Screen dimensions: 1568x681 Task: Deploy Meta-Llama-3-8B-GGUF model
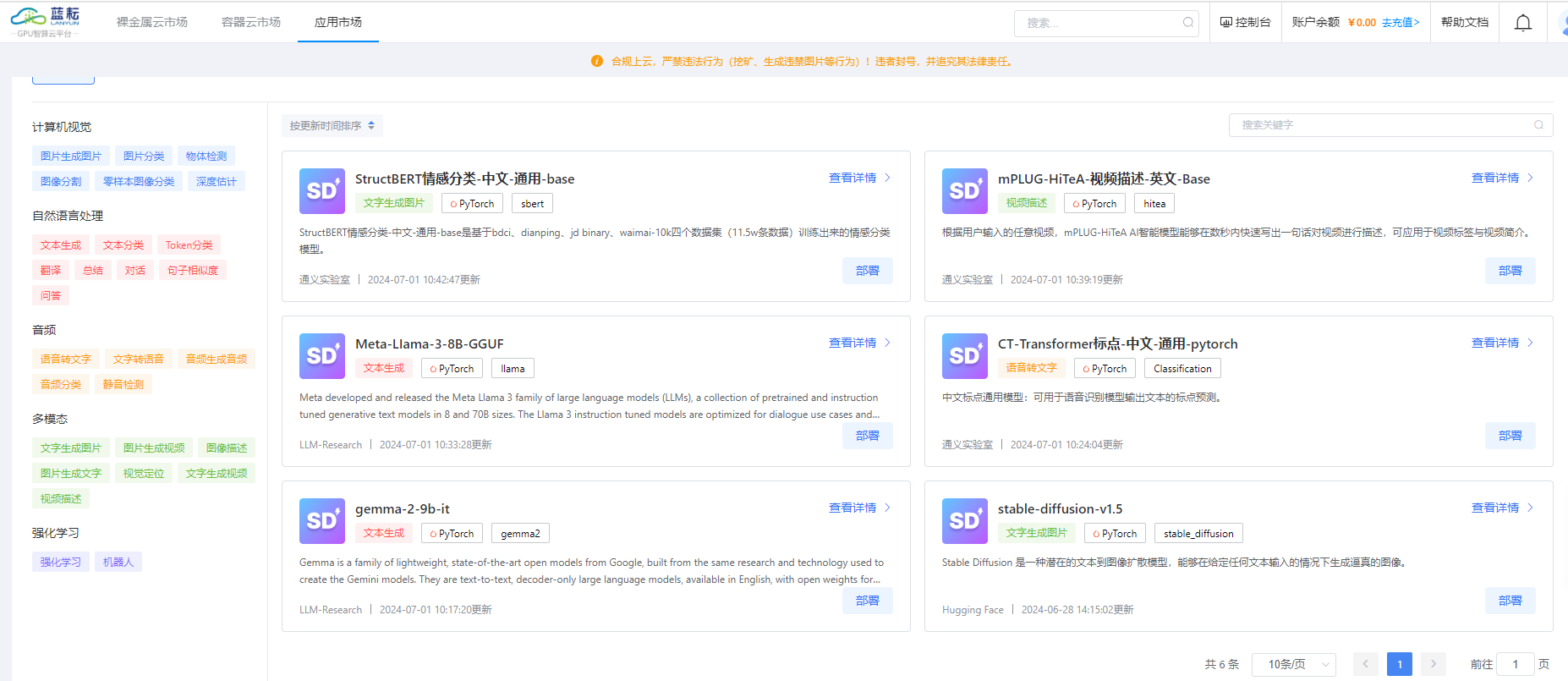(868, 436)
